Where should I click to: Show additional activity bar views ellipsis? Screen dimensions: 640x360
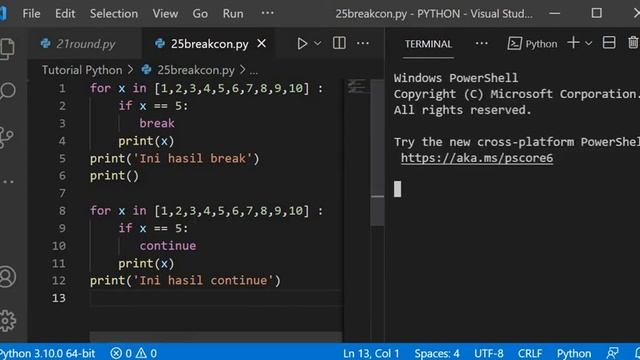(x=8, y=182)
